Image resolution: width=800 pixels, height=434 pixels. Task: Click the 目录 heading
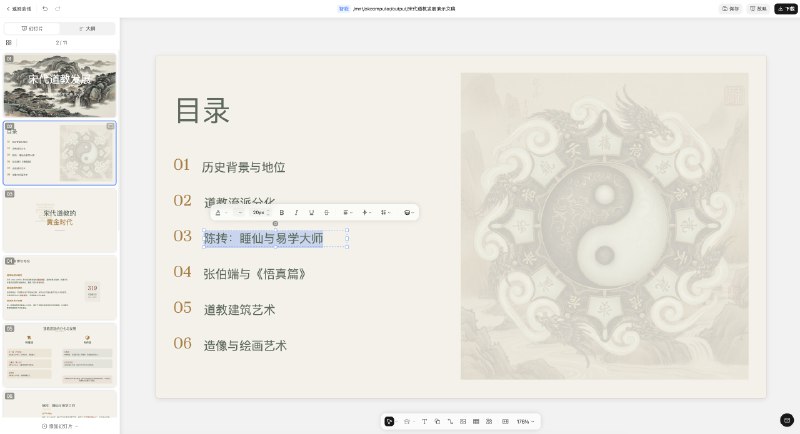pyautogui.click(x=203, y=111)
